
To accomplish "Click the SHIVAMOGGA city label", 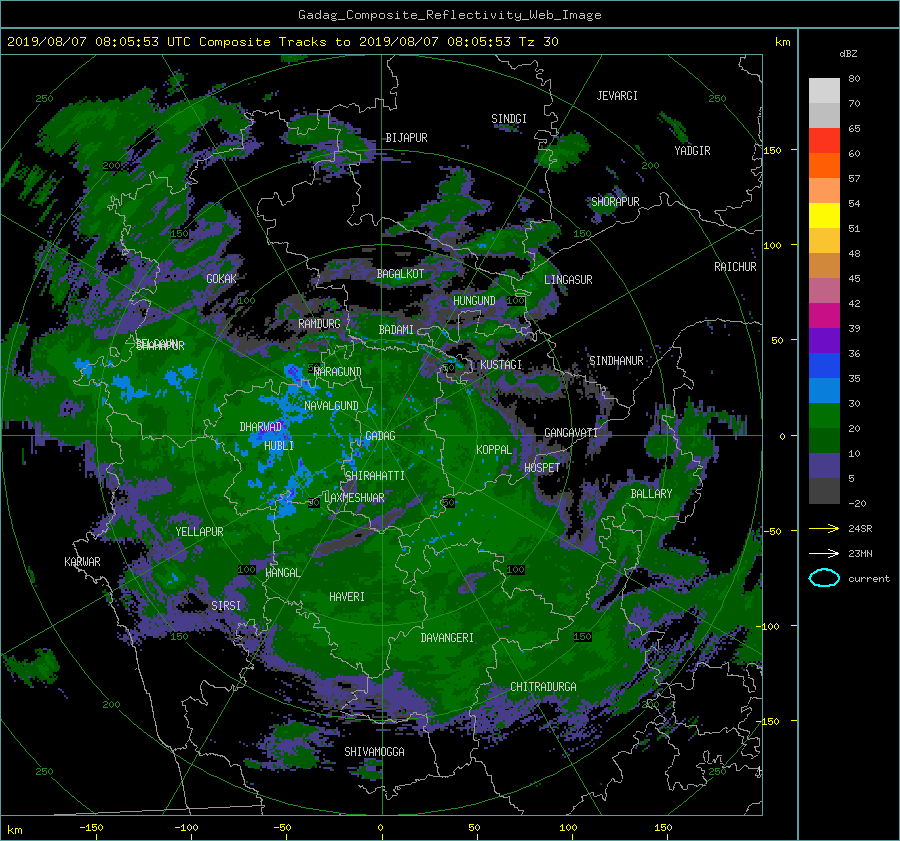I will click(374, 752).
